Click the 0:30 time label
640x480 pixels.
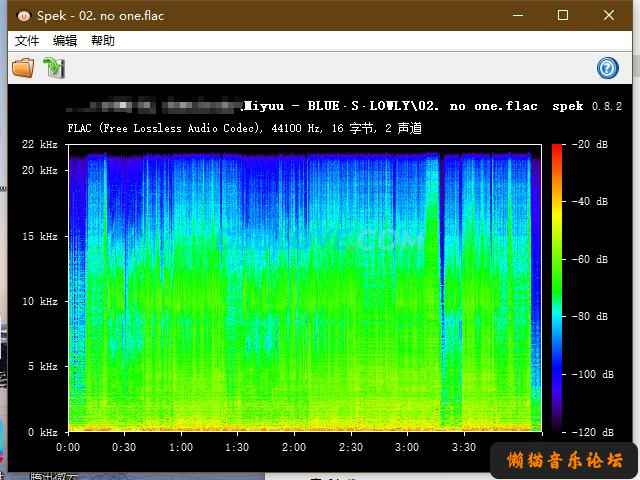click(124, 447)
